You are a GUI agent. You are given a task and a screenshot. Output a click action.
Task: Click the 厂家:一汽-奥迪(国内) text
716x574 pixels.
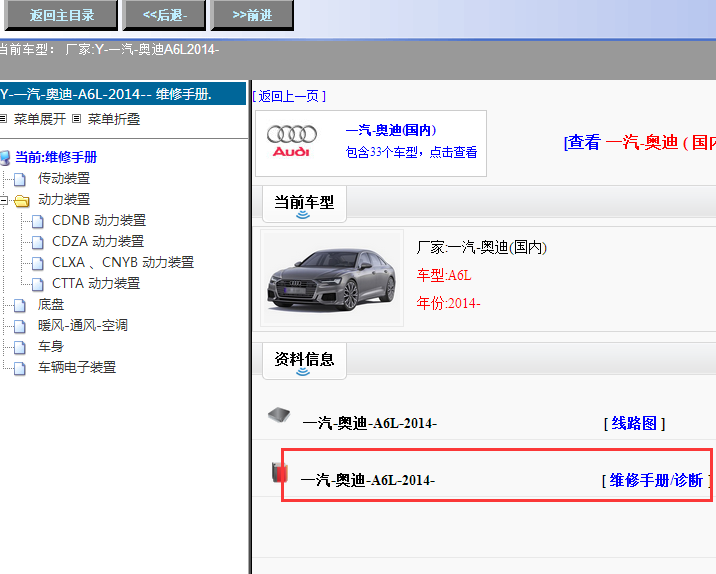coord(482,248)
